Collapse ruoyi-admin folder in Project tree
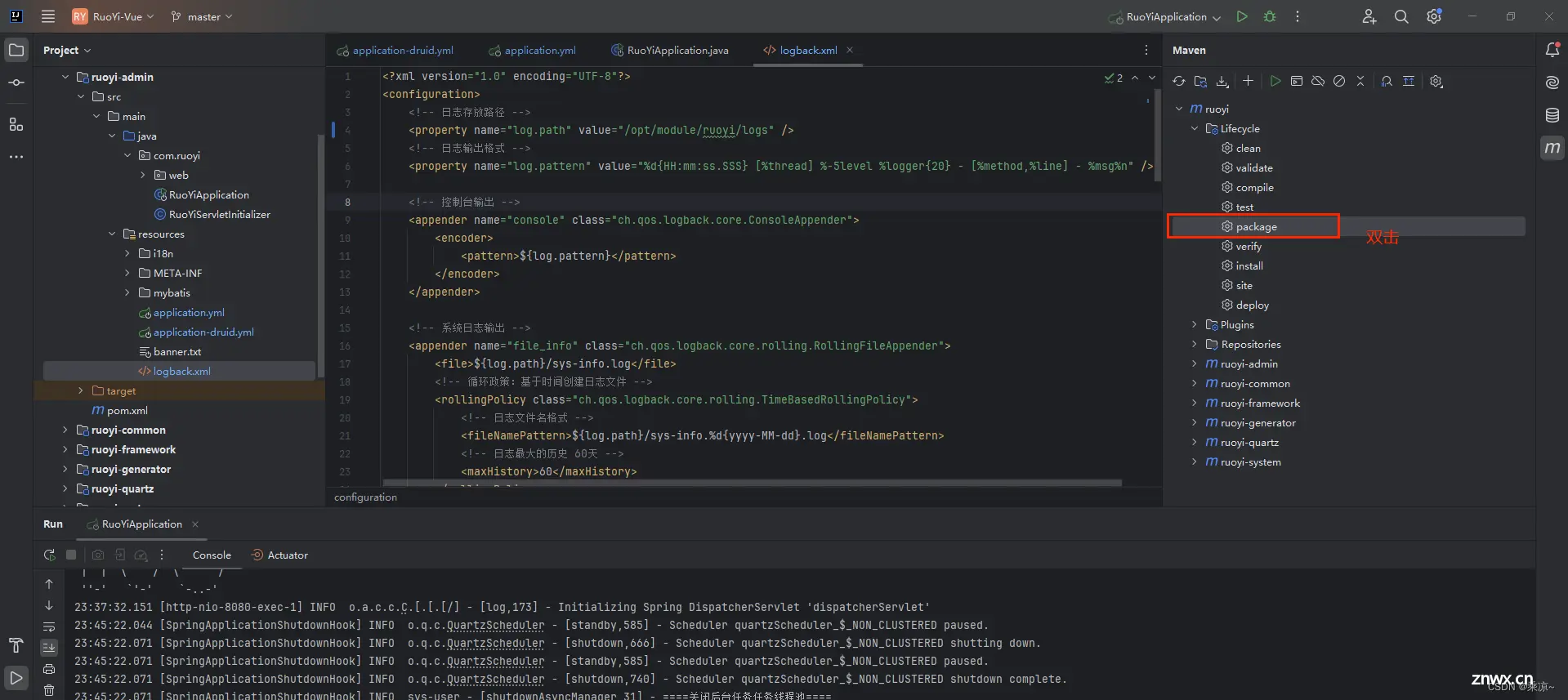 65,77
